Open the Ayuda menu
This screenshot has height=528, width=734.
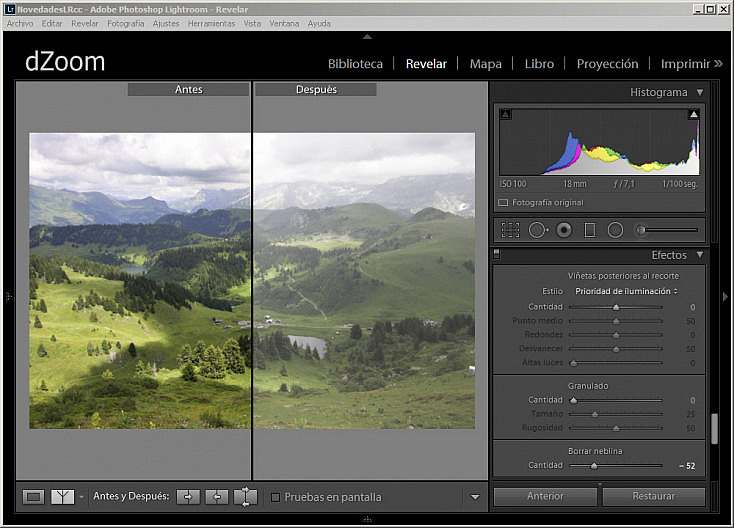point(319,23)
